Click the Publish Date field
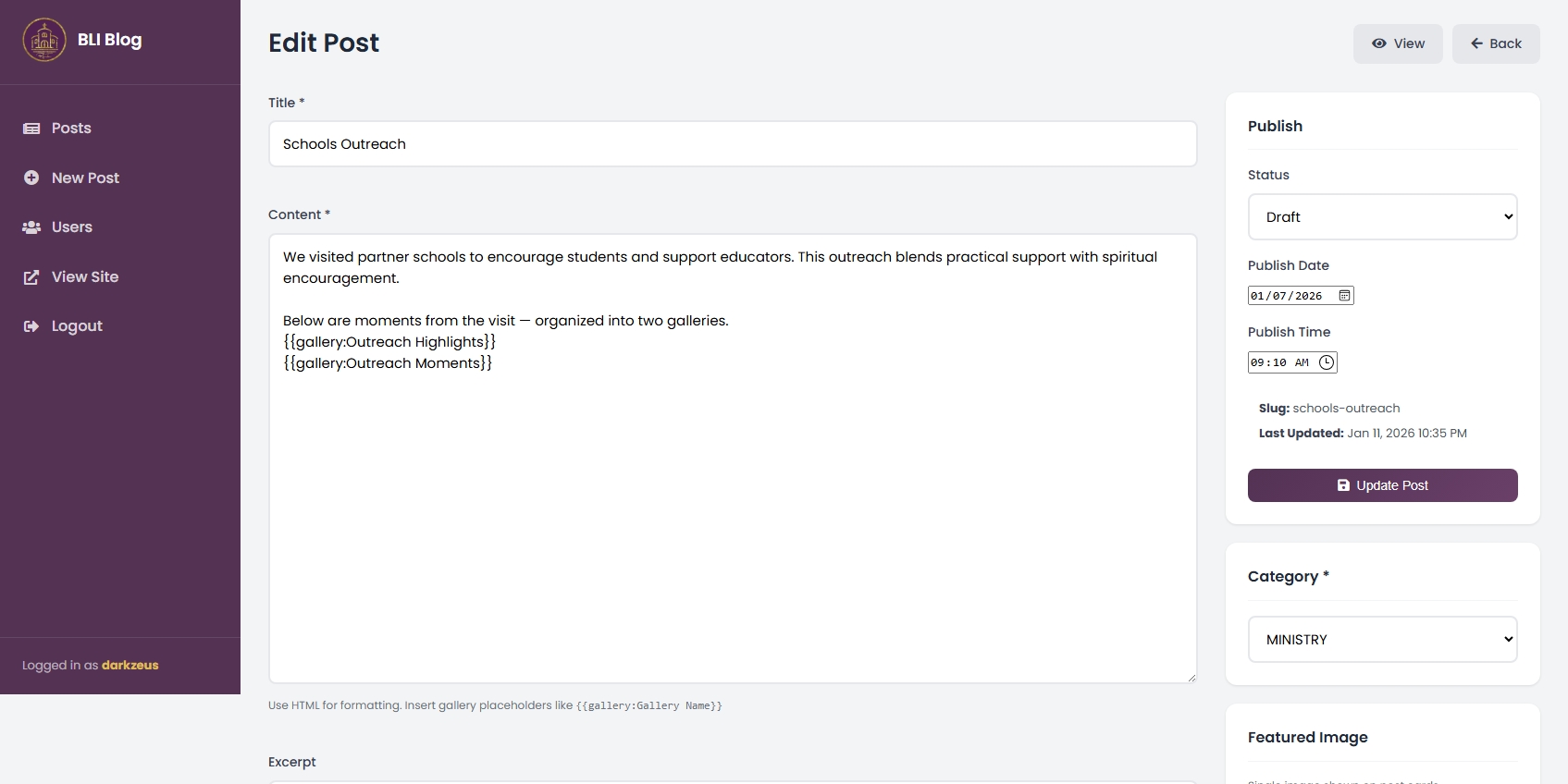This screenshot has width=1568, height=784. pyautogui.click(x=1301, y=296)
